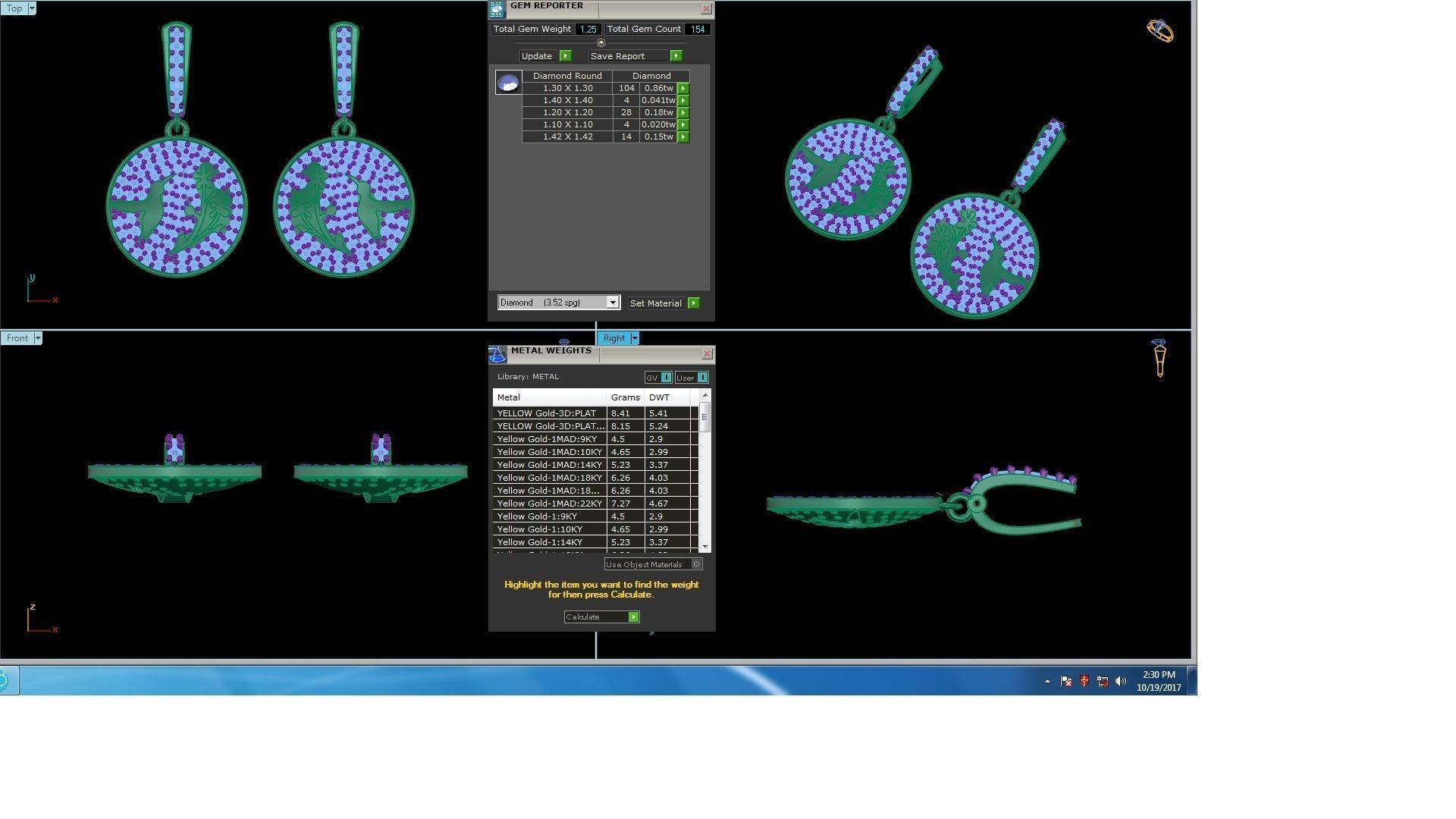Open the Top viewport dropdown arrow
Screen dimensions: 1456x819
[x=31, y=8]
